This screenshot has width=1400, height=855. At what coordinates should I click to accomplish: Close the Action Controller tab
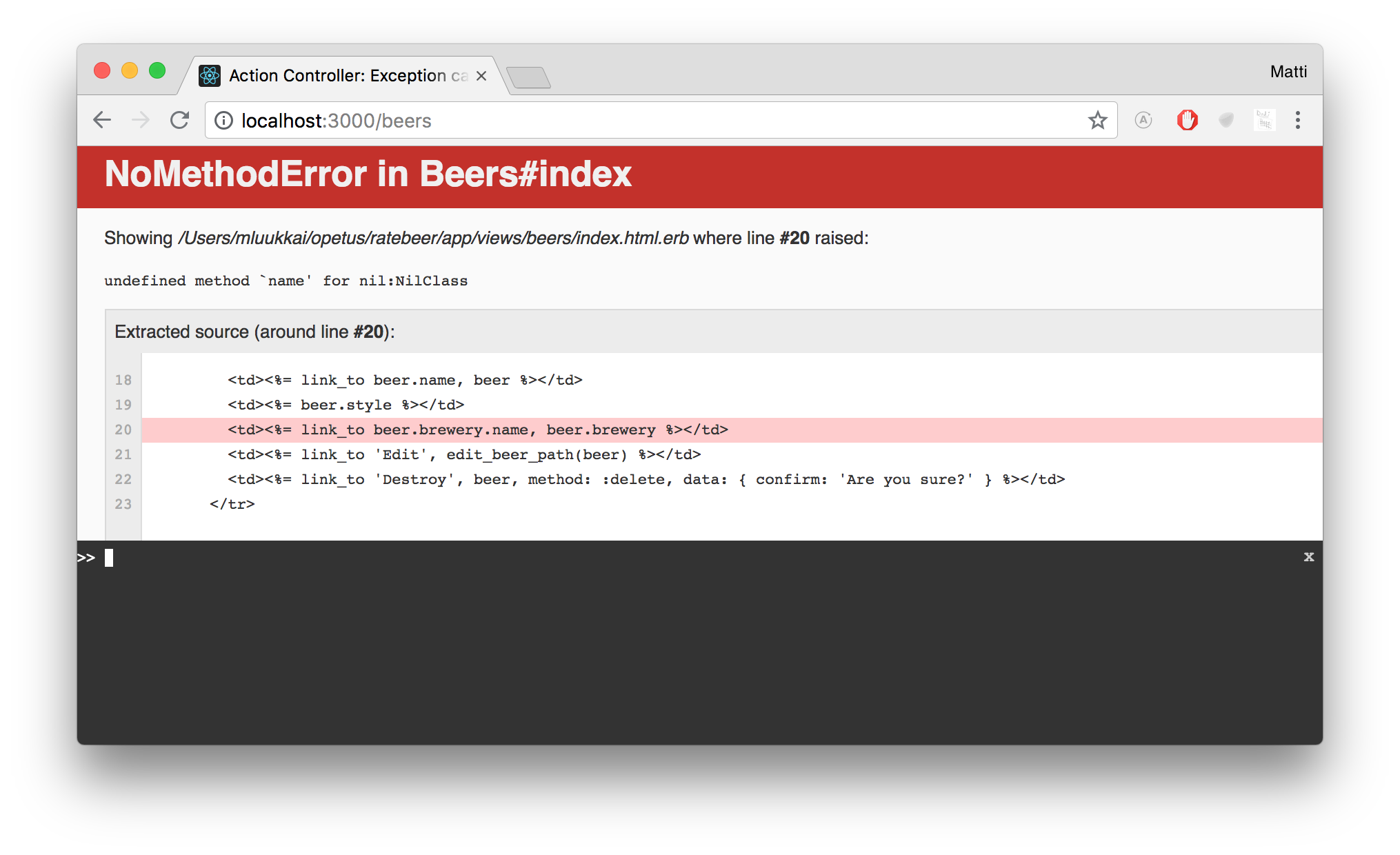(x=481, y=76)
